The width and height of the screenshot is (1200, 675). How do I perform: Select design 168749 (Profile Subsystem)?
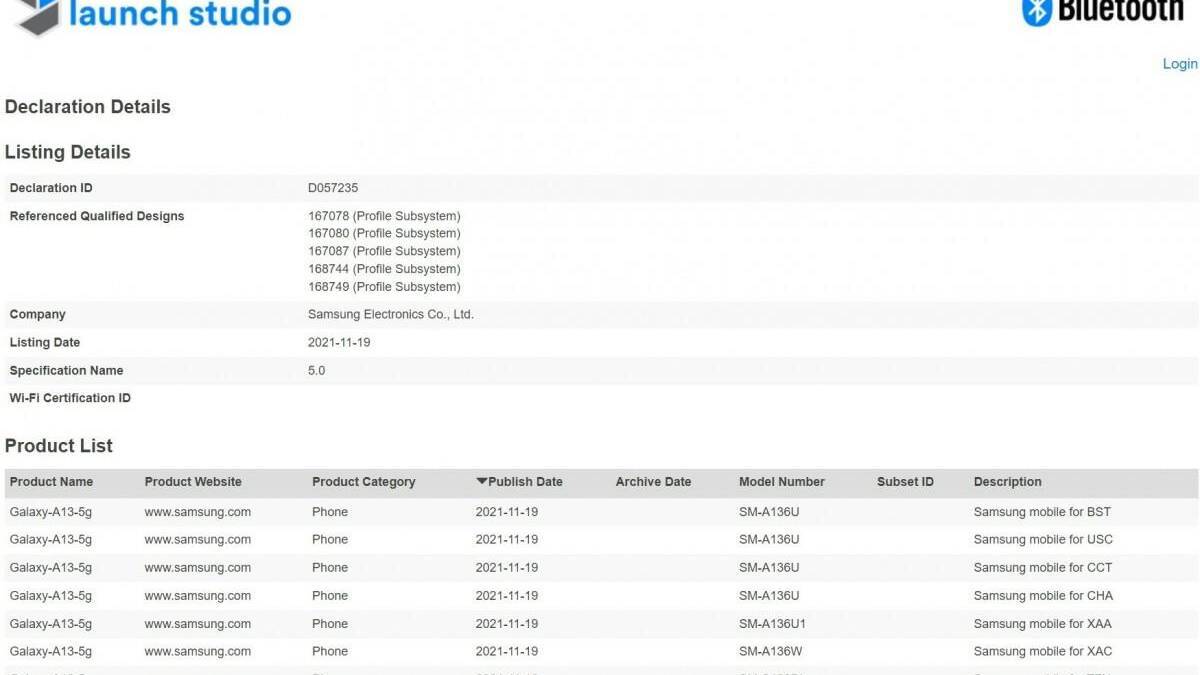[384, 287]
